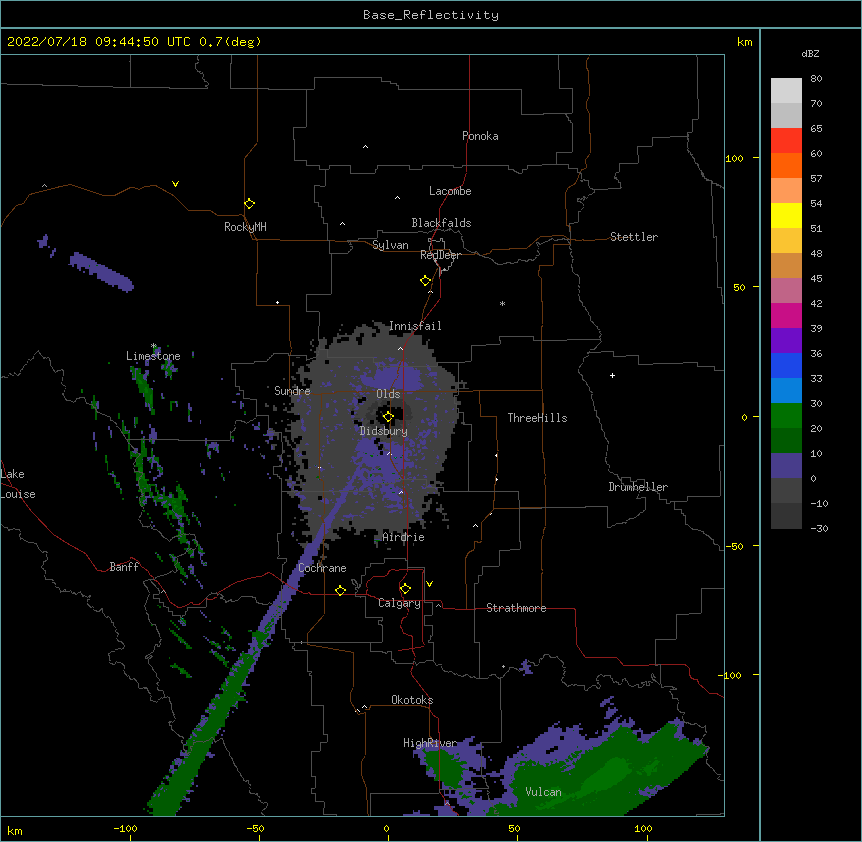Viewport: 862px width, 842px height.
Task: Click the yellow diamond marker beside RockyMH
Action: (249, 204)
